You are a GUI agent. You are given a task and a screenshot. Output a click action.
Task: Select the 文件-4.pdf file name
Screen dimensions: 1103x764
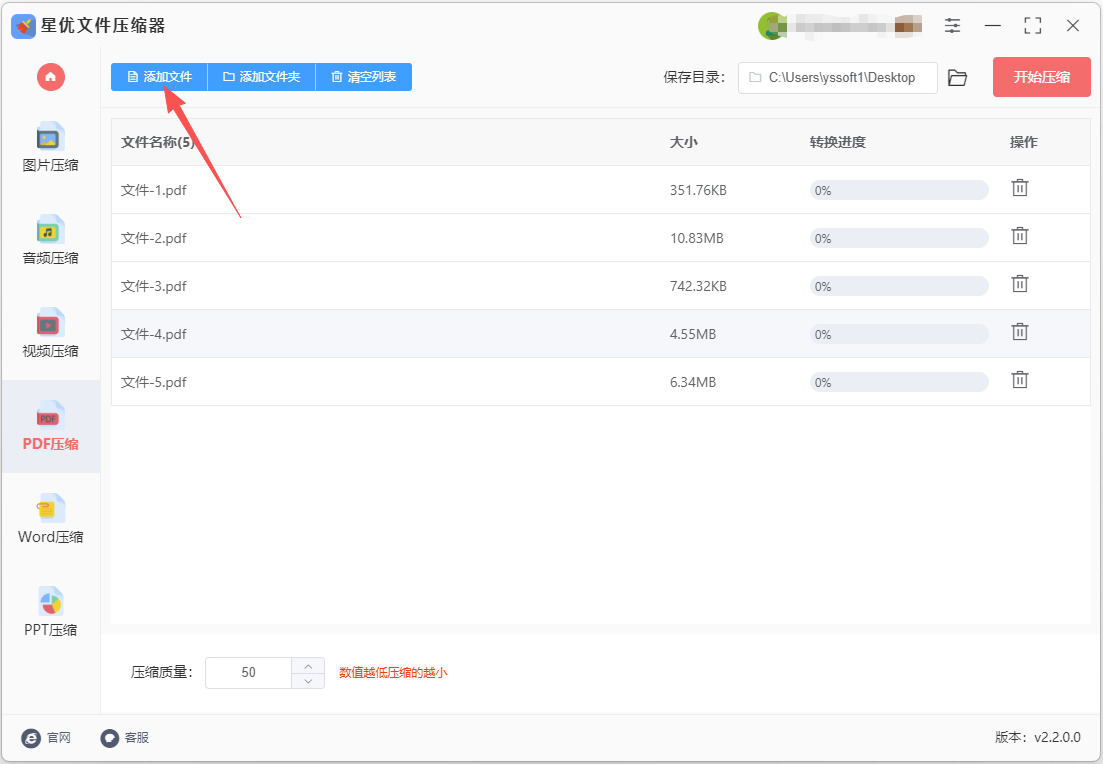tap(153, 333)
